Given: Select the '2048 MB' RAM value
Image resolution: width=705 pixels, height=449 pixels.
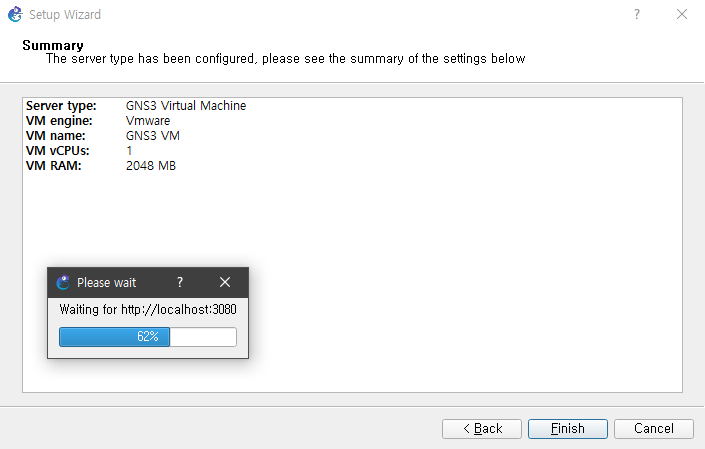Looking at the screenshot, I should pos(151,166).
